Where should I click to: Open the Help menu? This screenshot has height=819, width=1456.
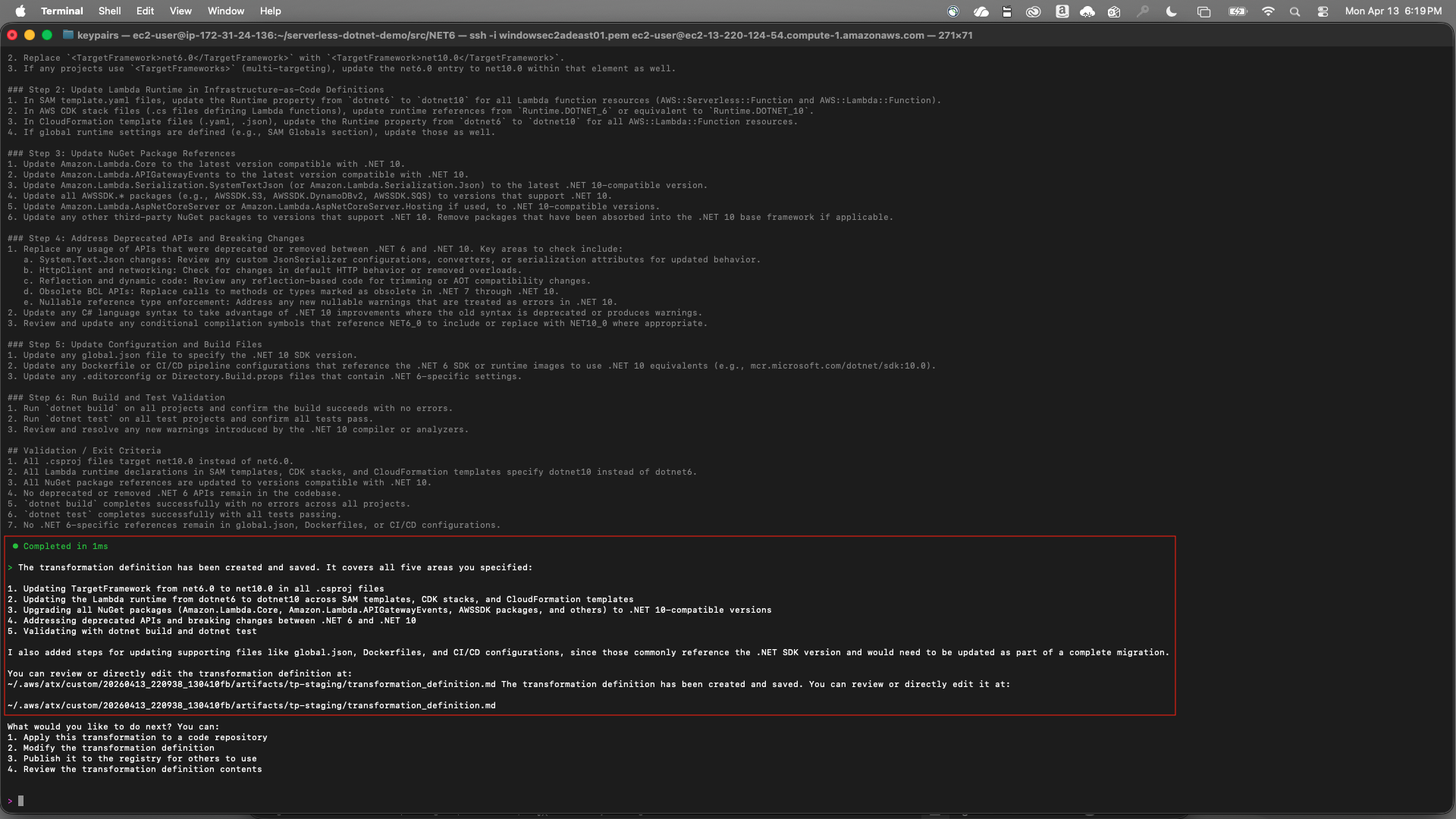(270, 11)
